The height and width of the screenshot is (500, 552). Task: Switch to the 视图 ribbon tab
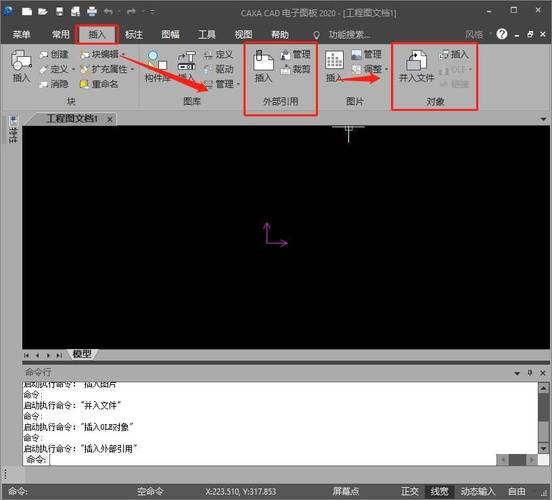pos(243,35)
